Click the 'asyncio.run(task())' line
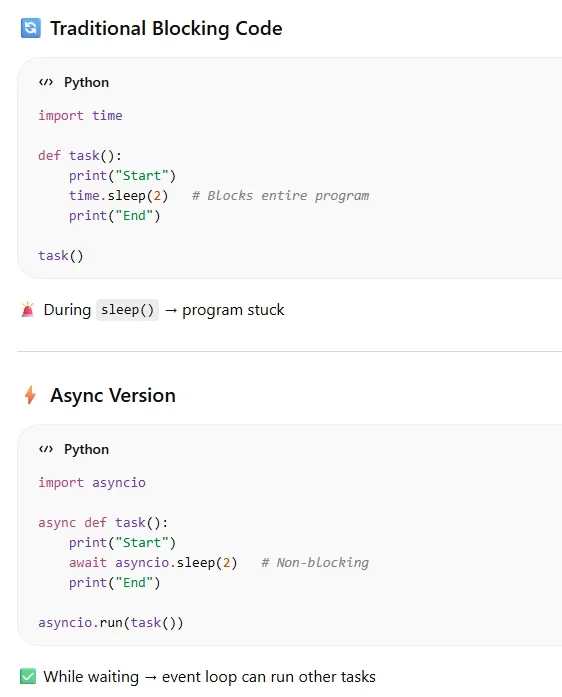Viewport: 562px width, 697px height. tap(110, 623)
